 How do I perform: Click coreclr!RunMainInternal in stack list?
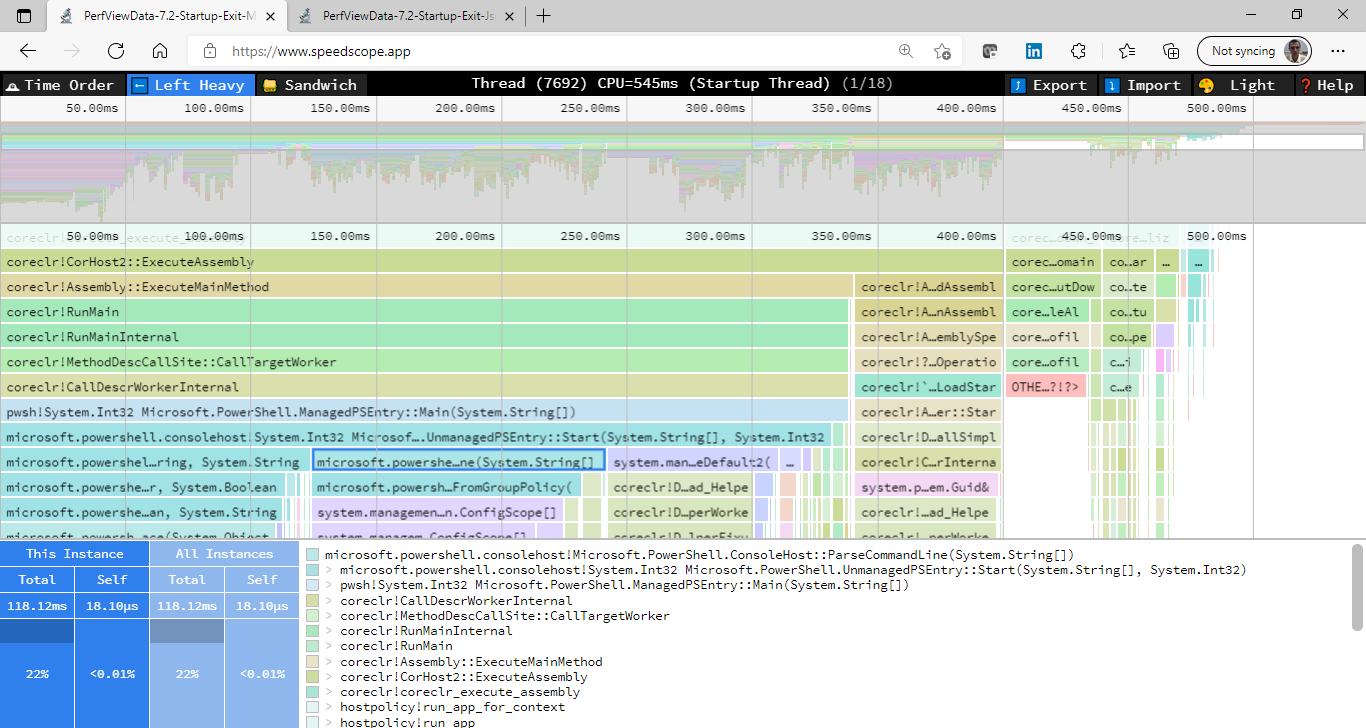(x=426, y=631)
